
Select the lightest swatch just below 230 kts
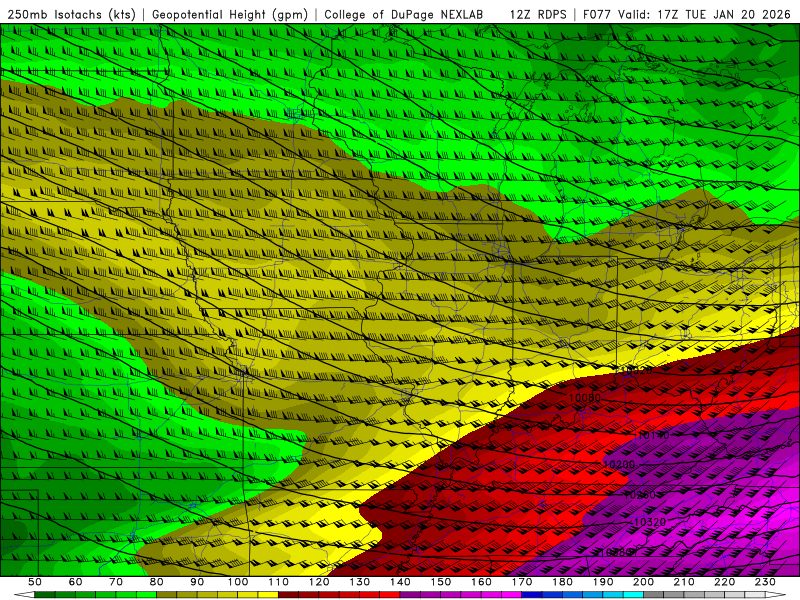[x=755, y=594]
